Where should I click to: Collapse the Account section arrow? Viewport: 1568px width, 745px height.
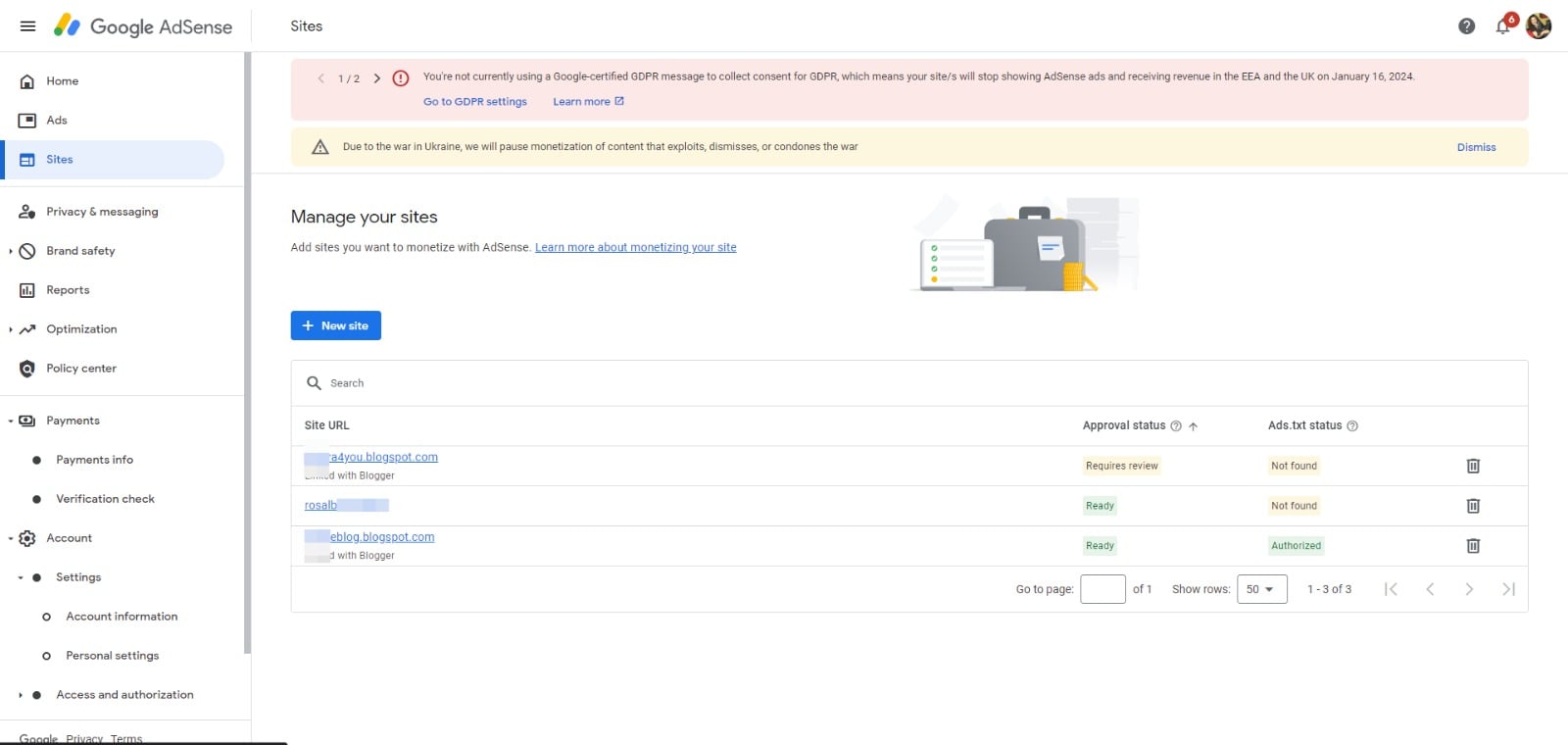pos(10,538)
